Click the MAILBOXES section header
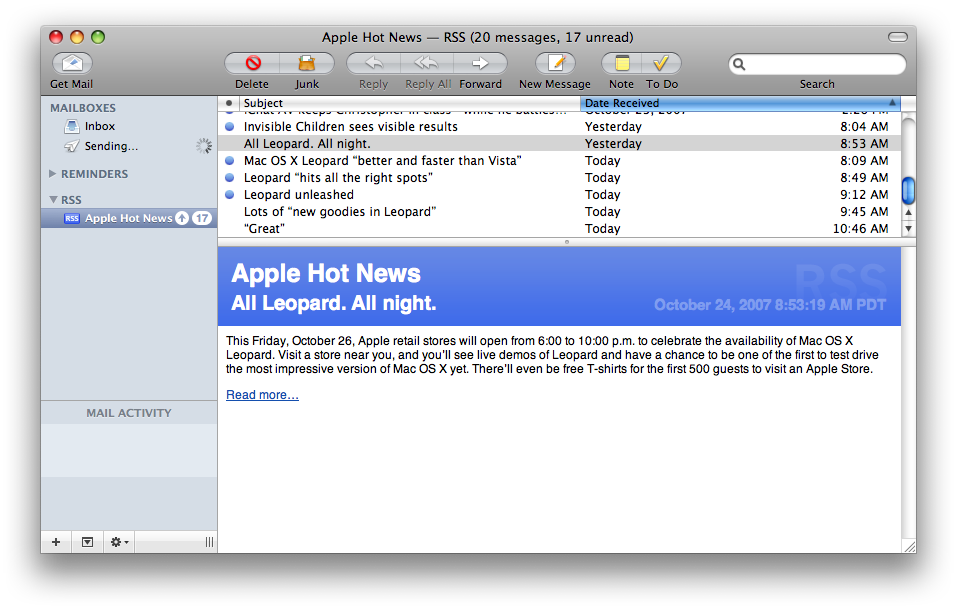 pyautogui.click(x=83, y=108)
